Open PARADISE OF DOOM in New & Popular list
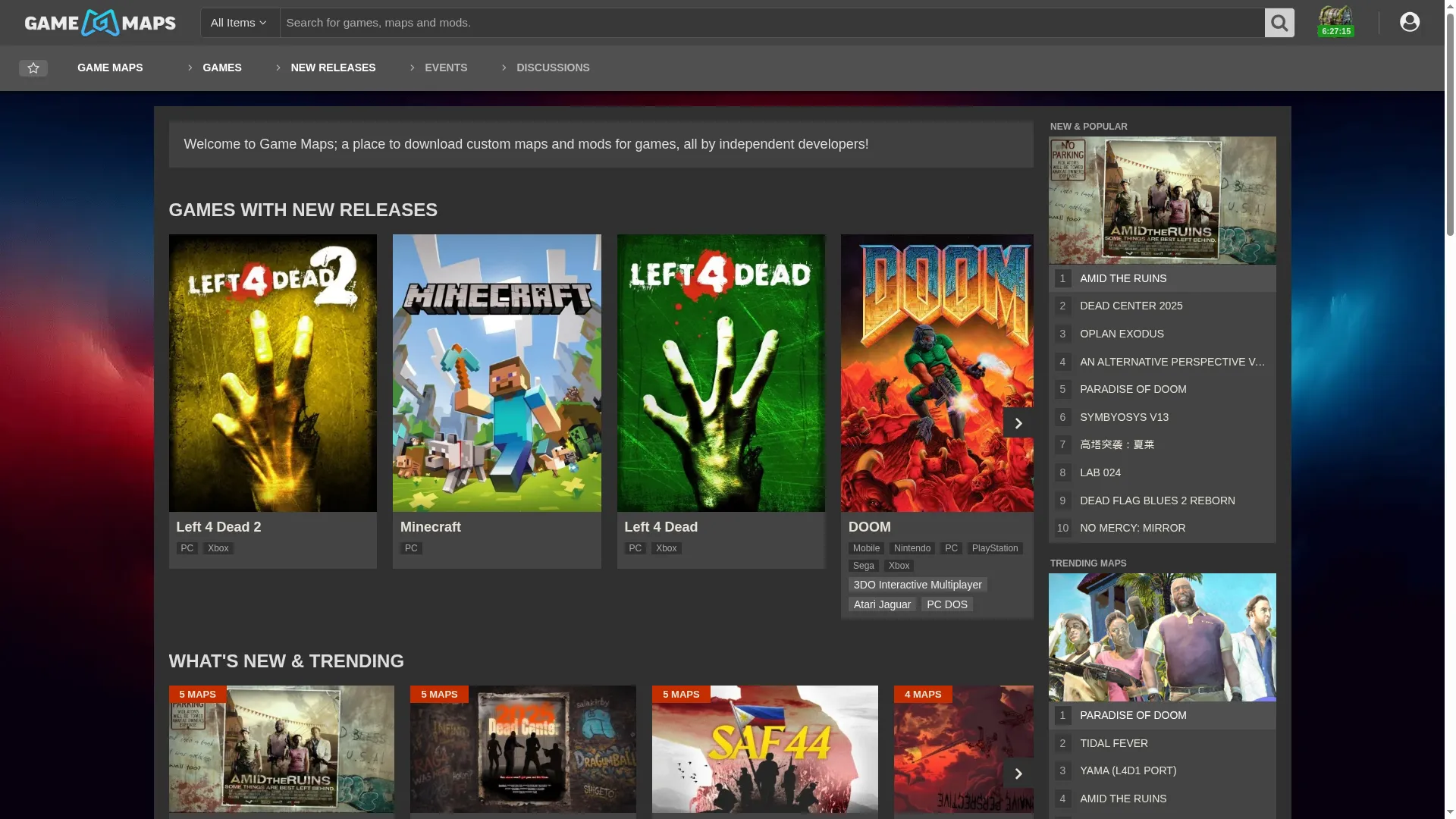Screen dimensions: 1456x819 click(1163, 389)
